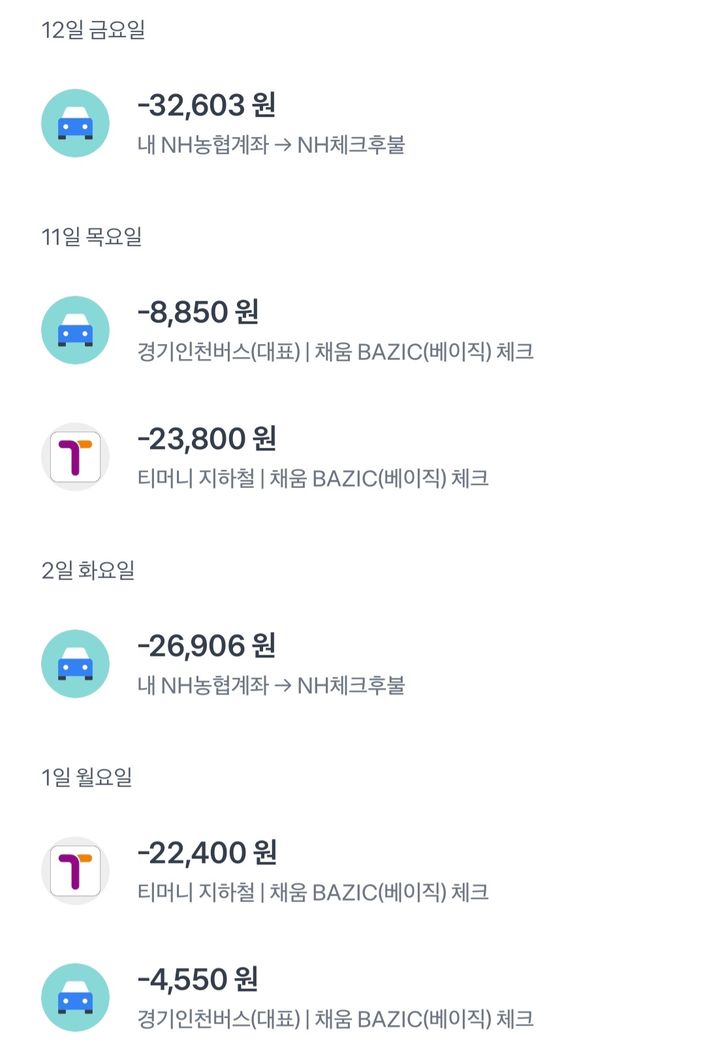The image size is (705, 1040).
Task: Select the -23,800 원 amount
Action: [x=206, y=438]
